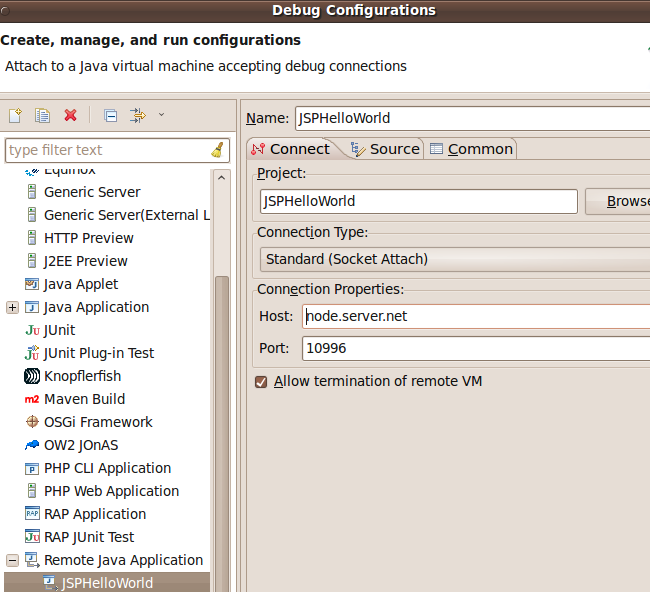This screenshot has width=650, height=592.
Task: Select the Java Applet icon
Action: 32,284
